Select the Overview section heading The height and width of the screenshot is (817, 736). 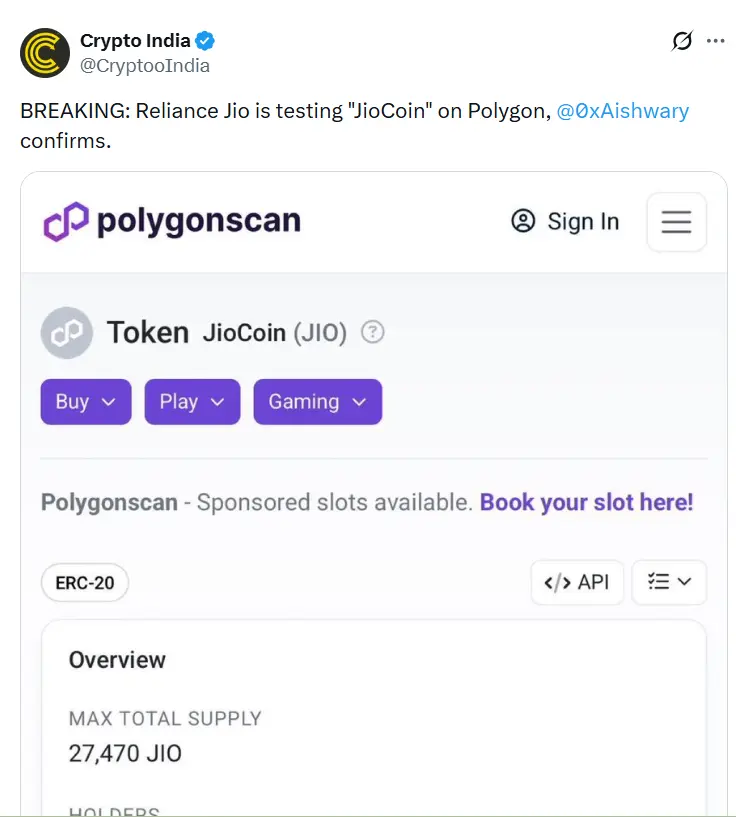116,659
